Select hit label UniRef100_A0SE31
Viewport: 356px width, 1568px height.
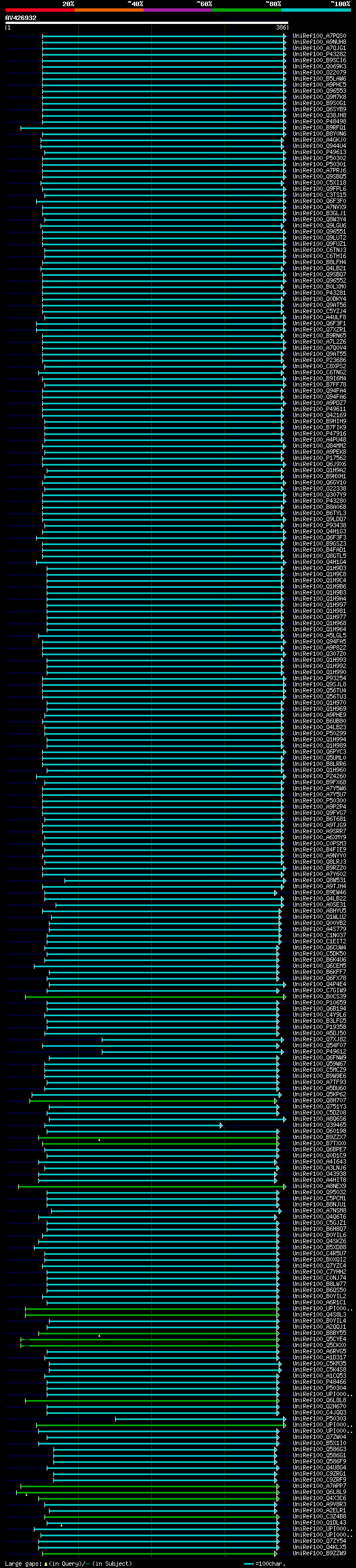[x=319, y=904]
